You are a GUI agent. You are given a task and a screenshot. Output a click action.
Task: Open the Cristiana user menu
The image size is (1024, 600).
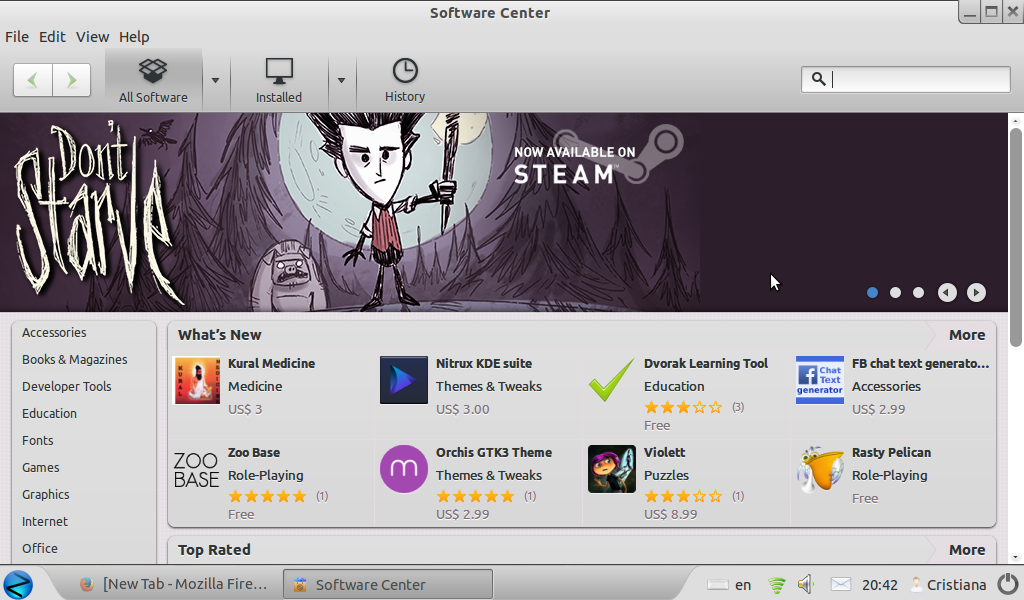click(949, 584)
